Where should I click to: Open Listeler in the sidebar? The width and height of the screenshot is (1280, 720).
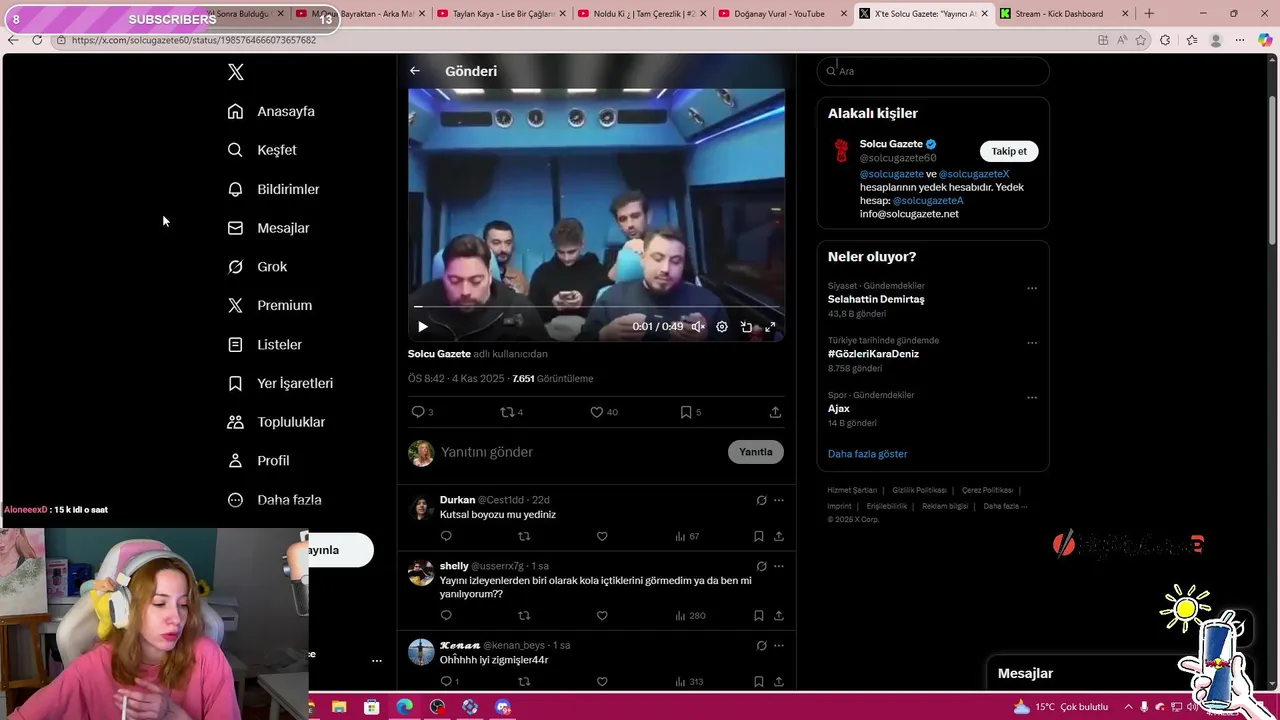(x=264, y=344)
